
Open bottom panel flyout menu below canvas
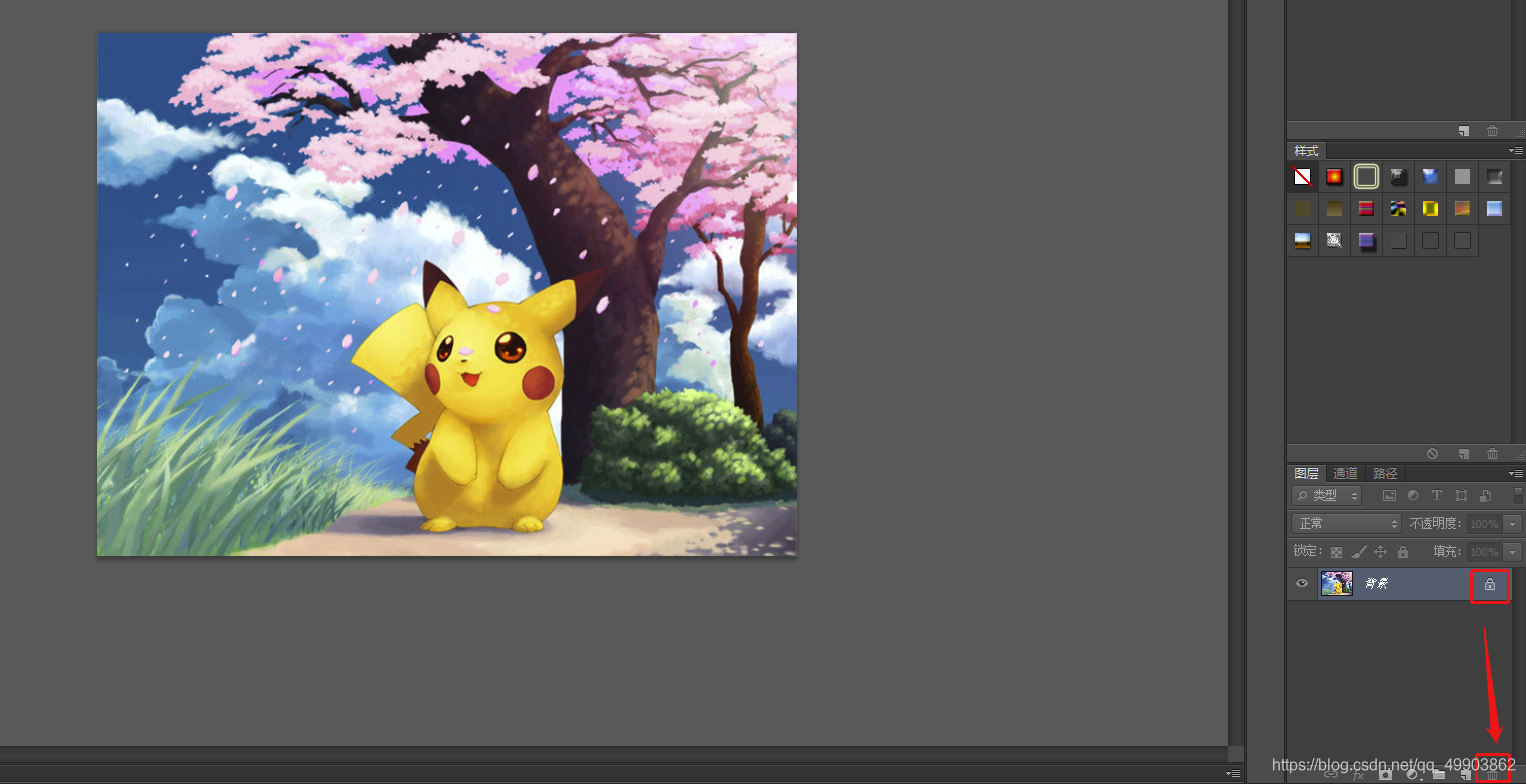(1234, 774)
